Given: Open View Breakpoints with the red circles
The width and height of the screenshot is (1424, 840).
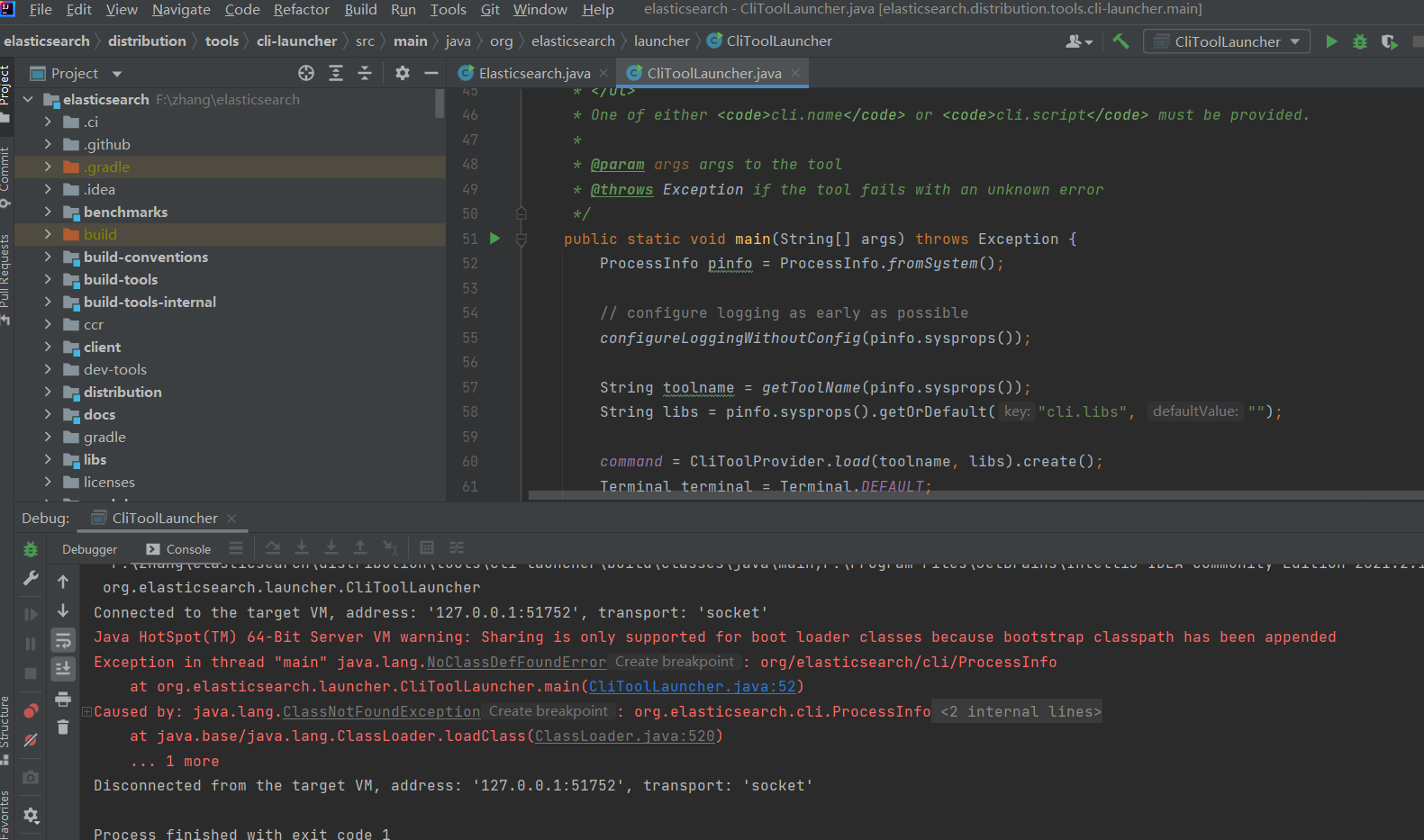Looking at the screenshot, I should tap(31, 710).
